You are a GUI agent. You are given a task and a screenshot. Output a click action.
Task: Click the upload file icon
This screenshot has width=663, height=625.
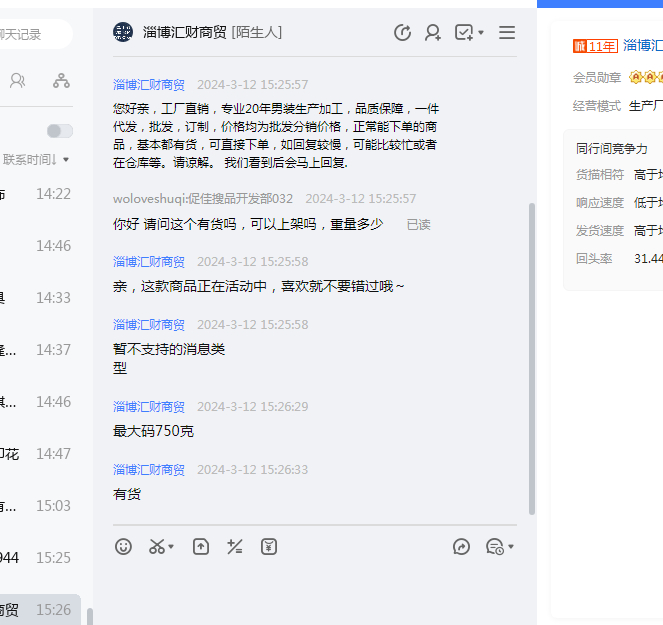coord(201,546)
